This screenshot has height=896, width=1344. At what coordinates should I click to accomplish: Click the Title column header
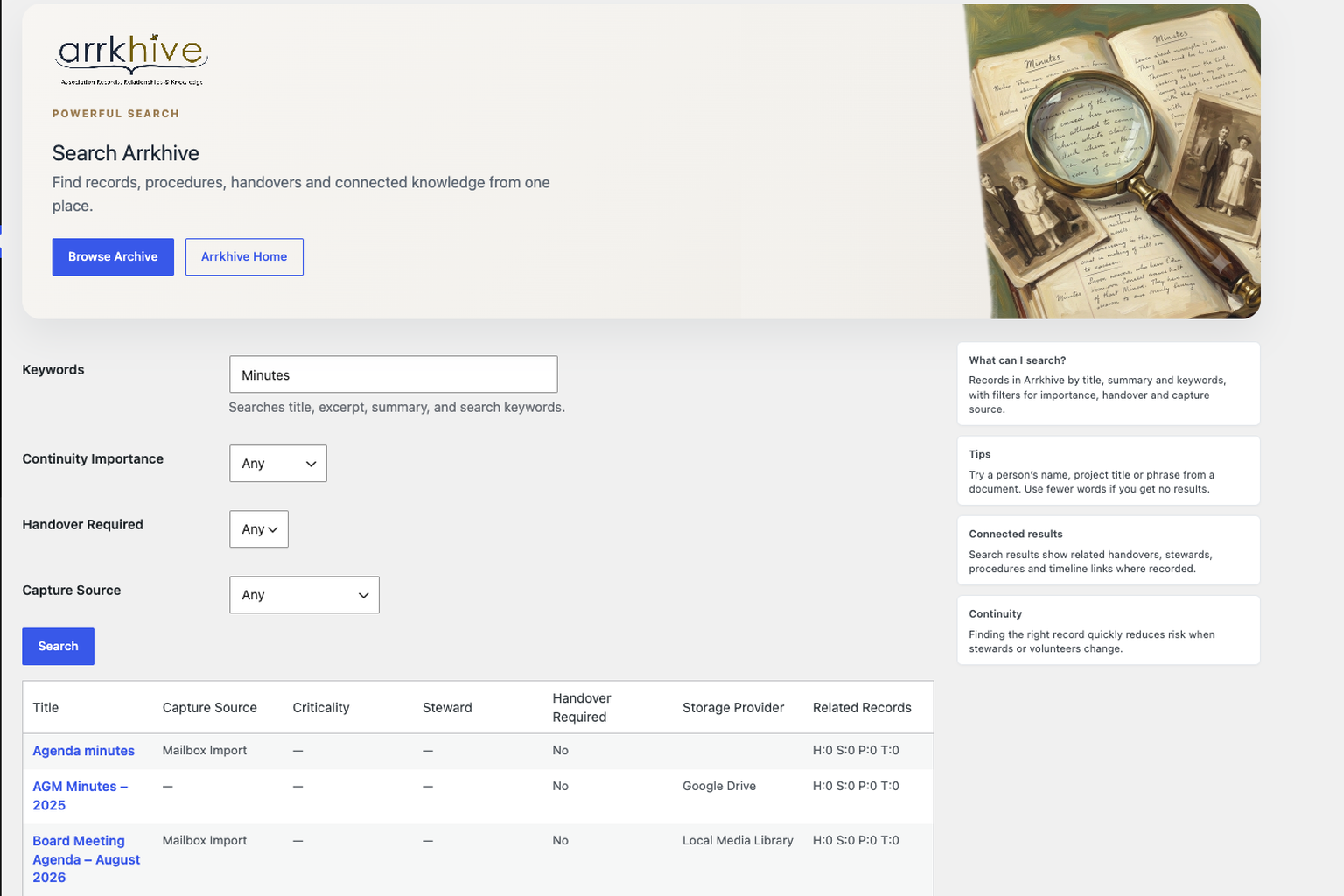point(45,708)
